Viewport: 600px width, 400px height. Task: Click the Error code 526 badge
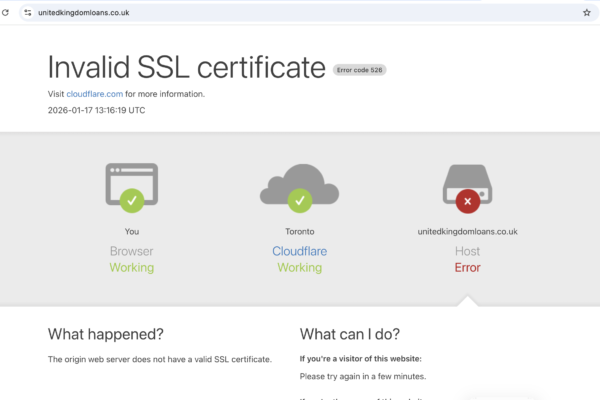click(x=360, y=70)
